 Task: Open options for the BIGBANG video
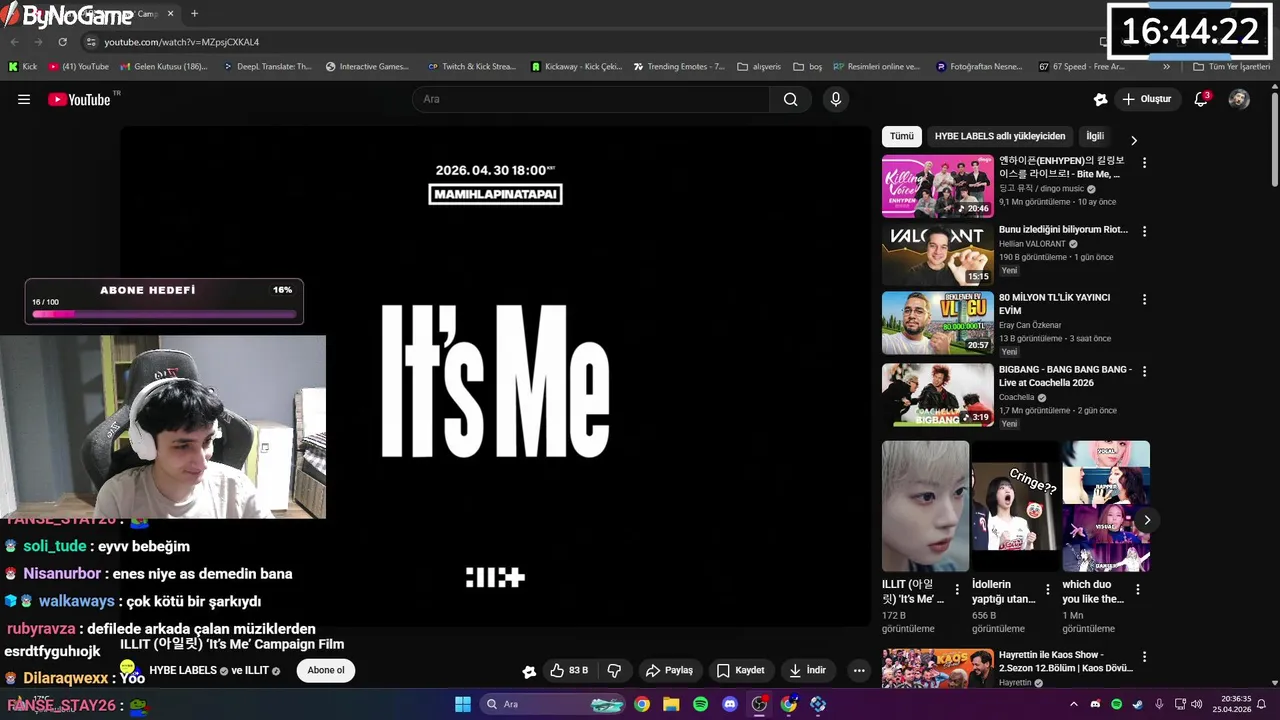(x=1145, y=371)
